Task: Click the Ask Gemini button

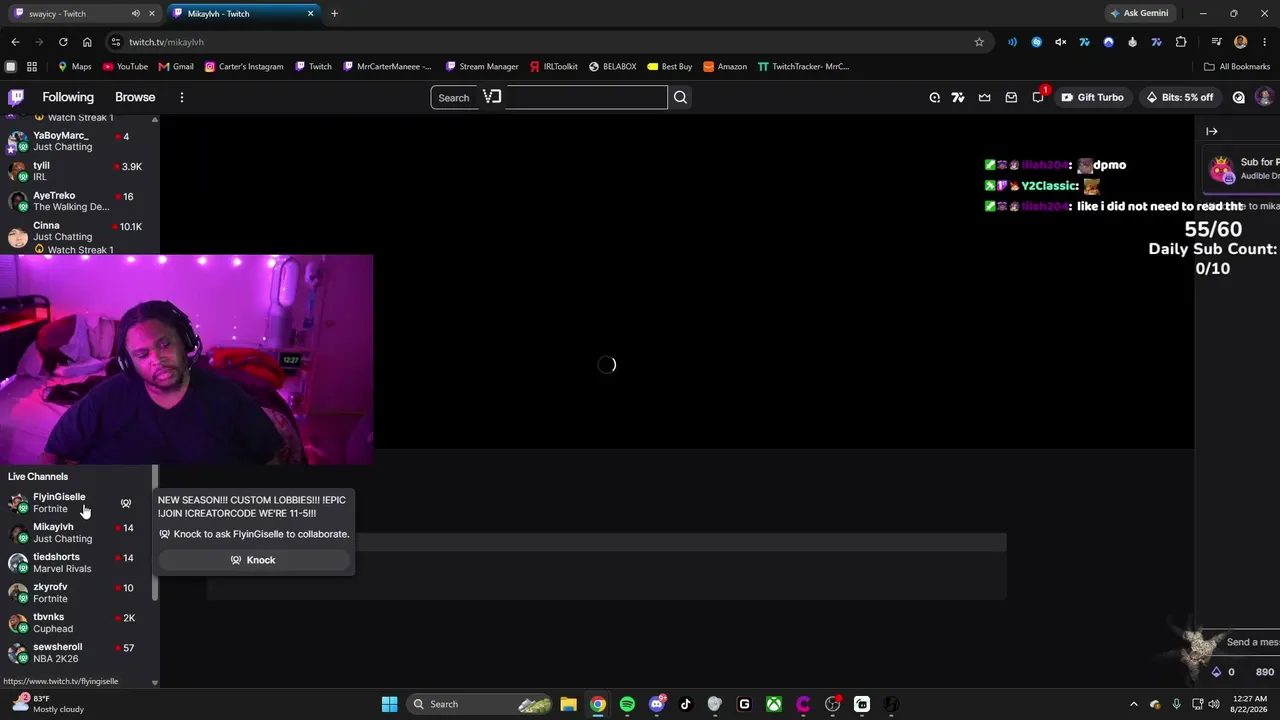Action: pyautogui.click(x=1138, y=14)
